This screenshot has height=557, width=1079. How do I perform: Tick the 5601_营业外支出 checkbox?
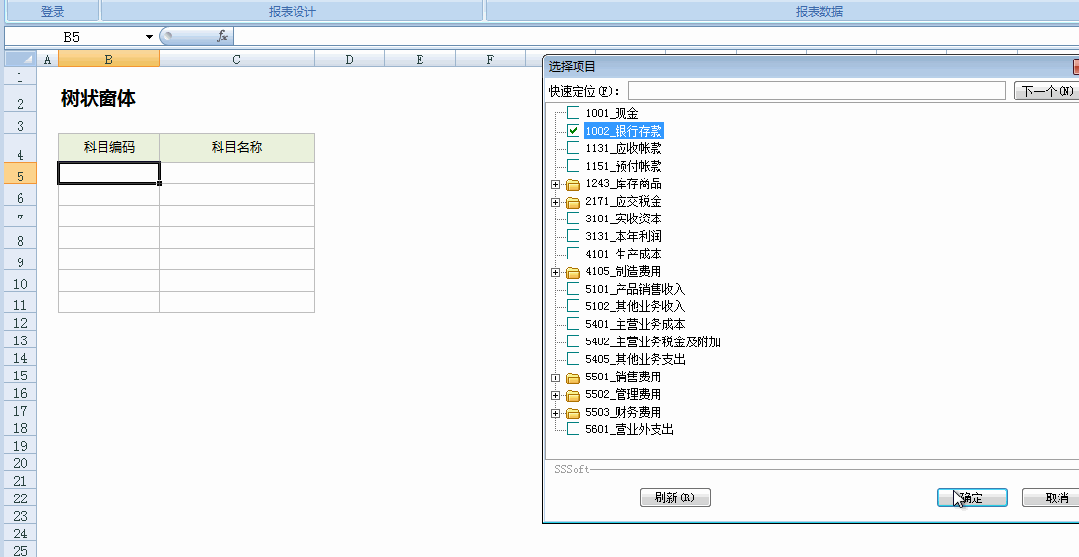pos(573,429)
